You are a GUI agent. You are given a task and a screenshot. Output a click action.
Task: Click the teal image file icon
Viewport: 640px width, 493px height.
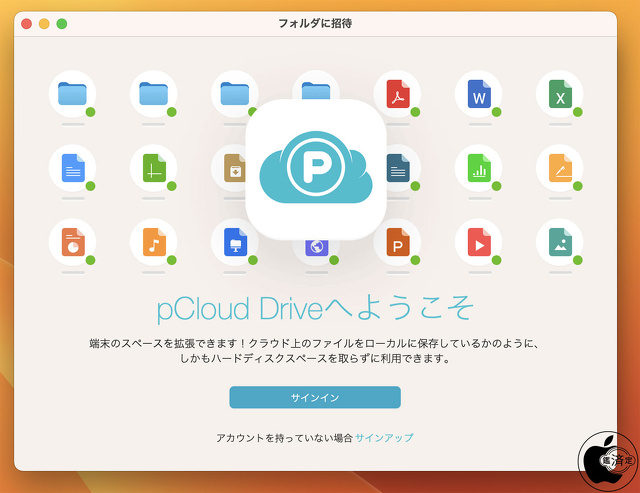tap(559, 242)
